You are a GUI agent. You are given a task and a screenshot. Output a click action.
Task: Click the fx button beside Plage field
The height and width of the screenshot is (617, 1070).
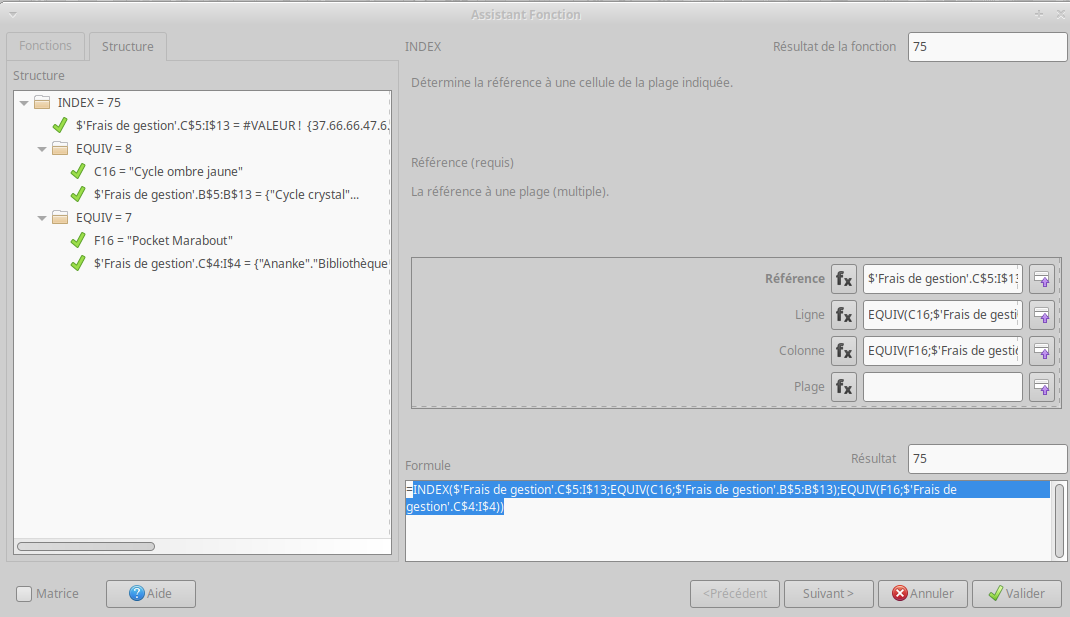[844, 387]
